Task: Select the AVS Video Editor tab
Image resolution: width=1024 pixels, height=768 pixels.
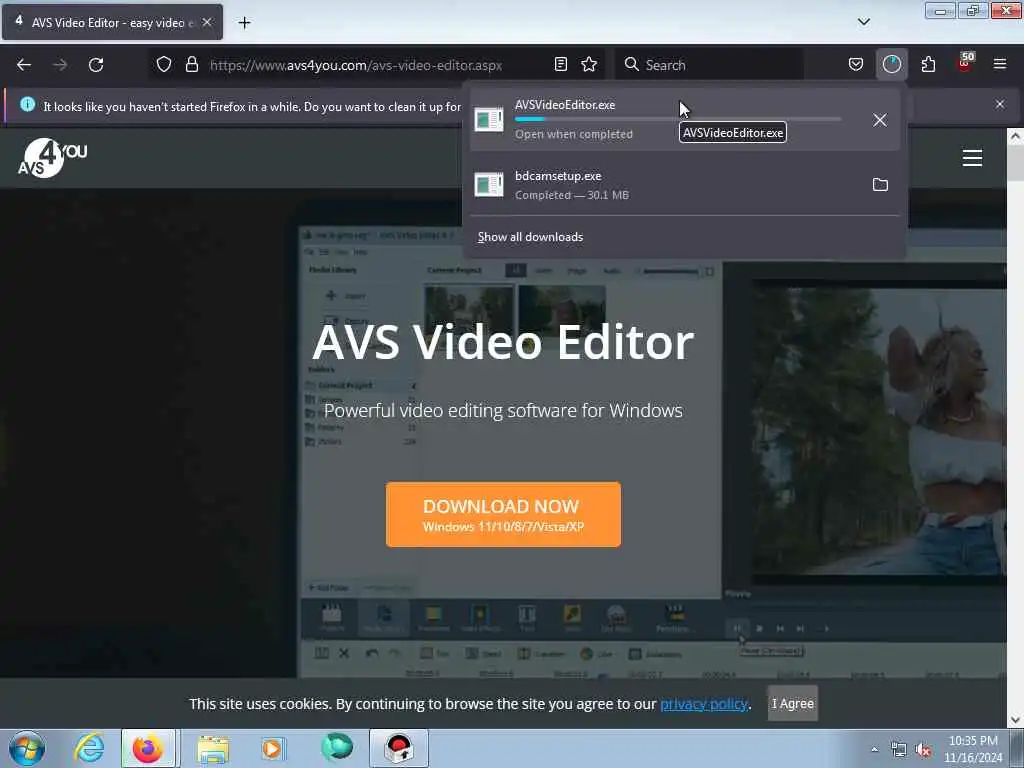Action: pos(112,22)
